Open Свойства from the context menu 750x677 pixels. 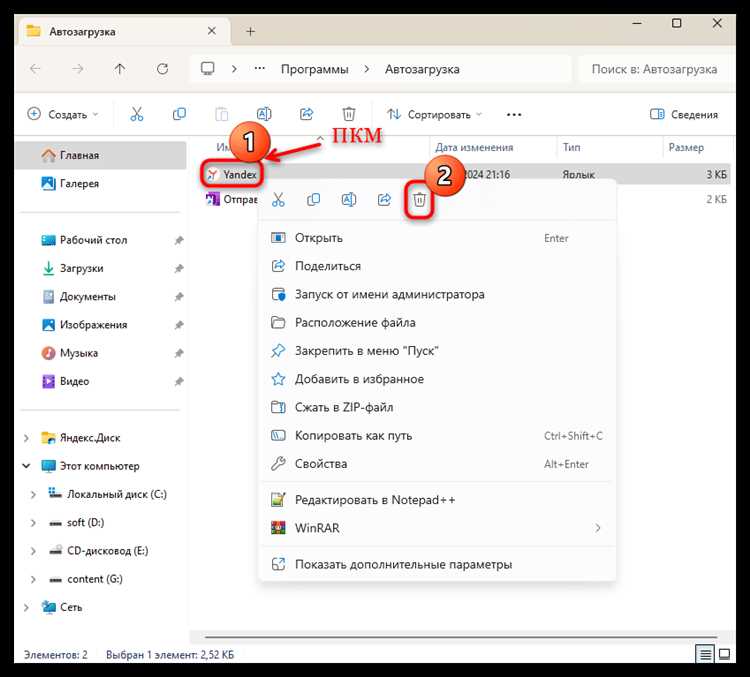click(437, 464)
